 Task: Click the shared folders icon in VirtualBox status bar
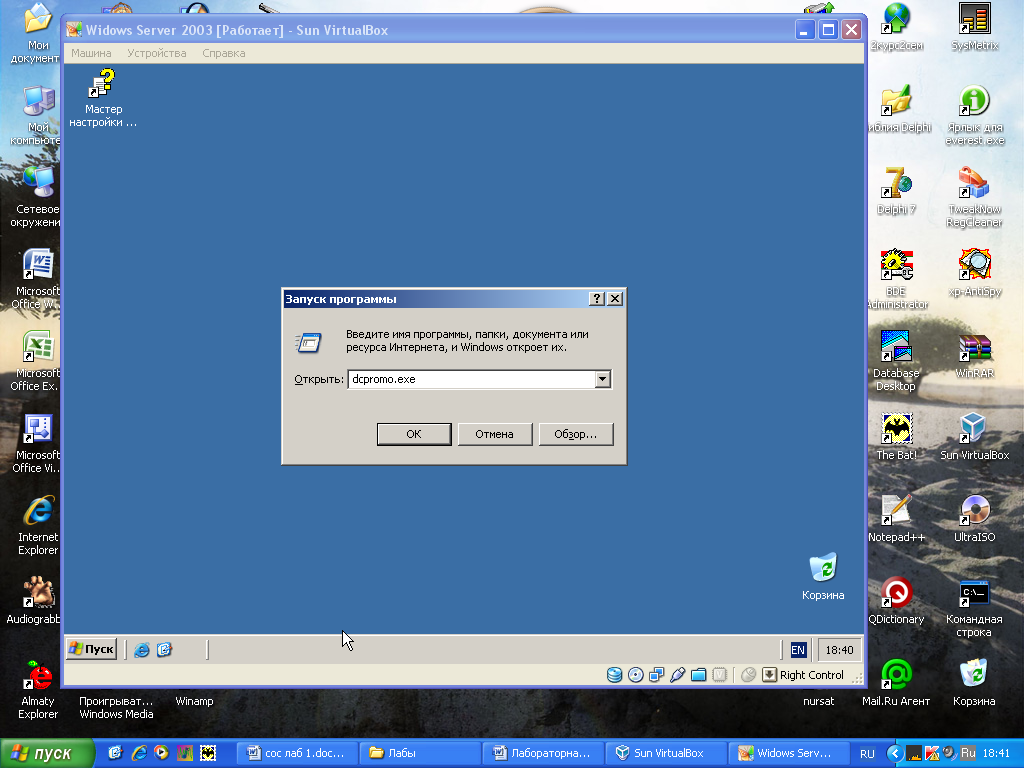(698, 675)
